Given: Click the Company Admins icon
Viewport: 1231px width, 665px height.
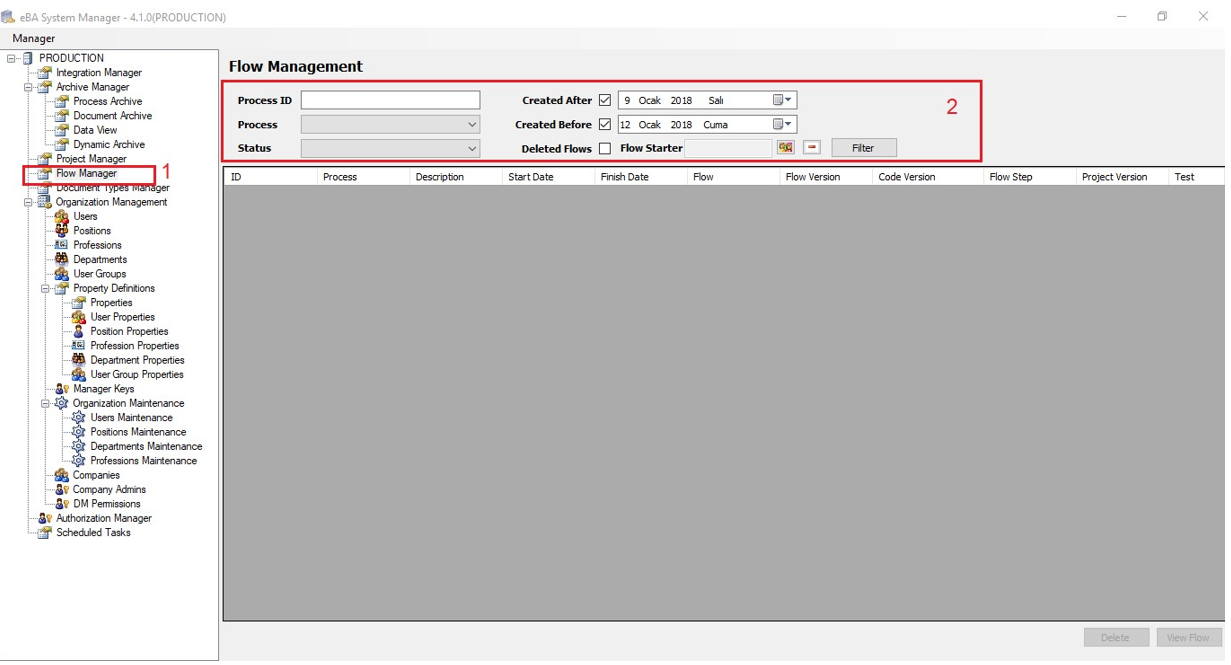Looking at the screenshot, I should point(62,490).
